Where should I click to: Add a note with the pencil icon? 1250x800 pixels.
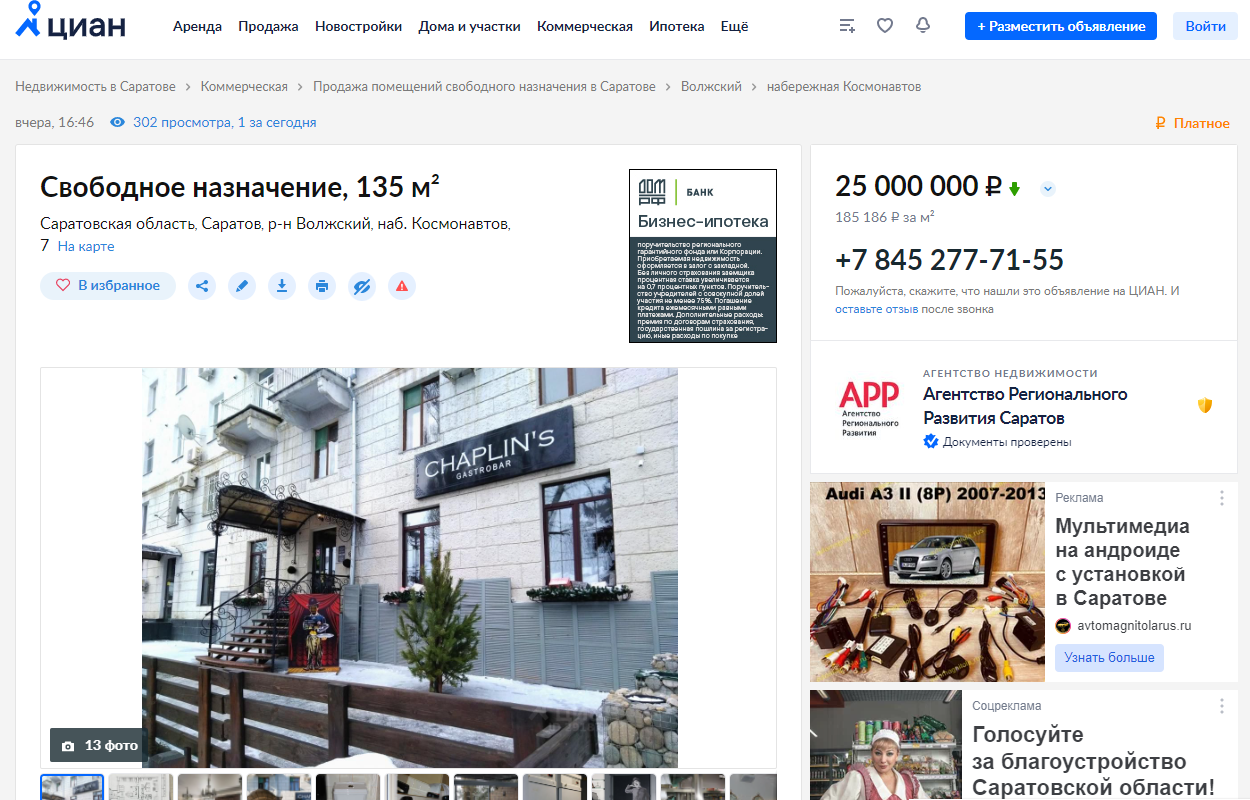tap(242, 286)
